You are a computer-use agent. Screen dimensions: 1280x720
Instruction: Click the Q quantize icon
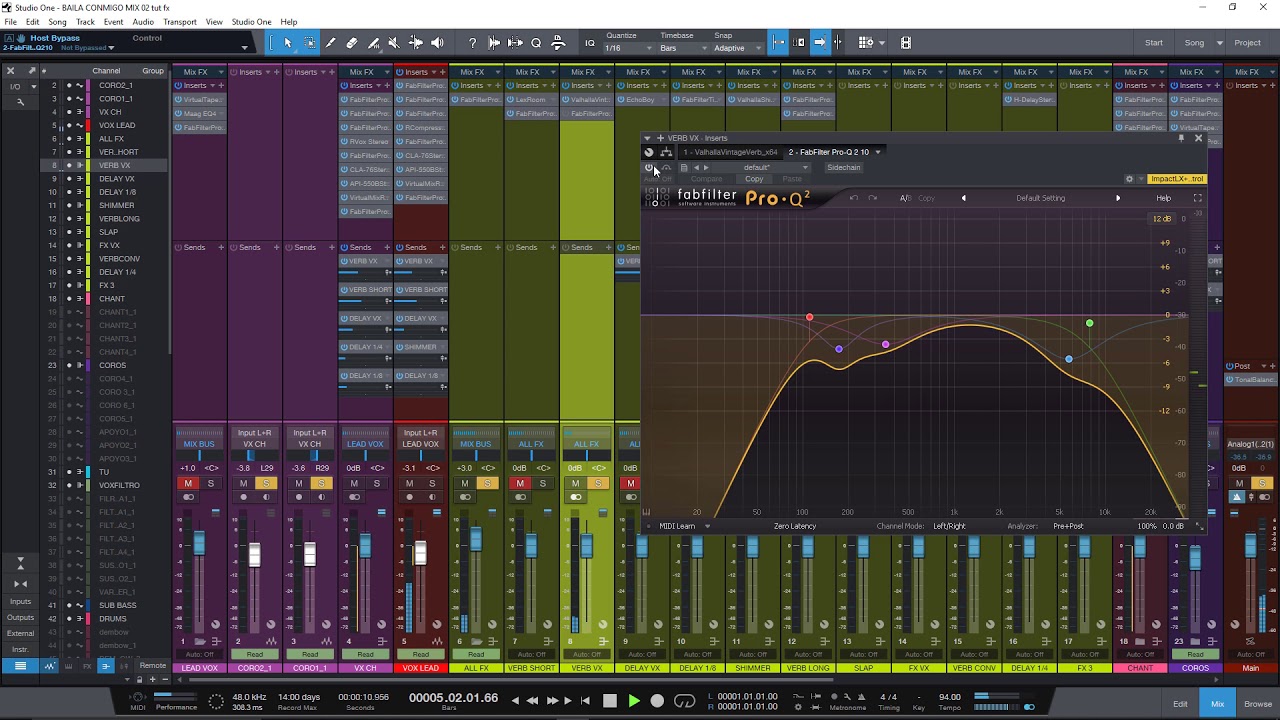click(536, 43)
